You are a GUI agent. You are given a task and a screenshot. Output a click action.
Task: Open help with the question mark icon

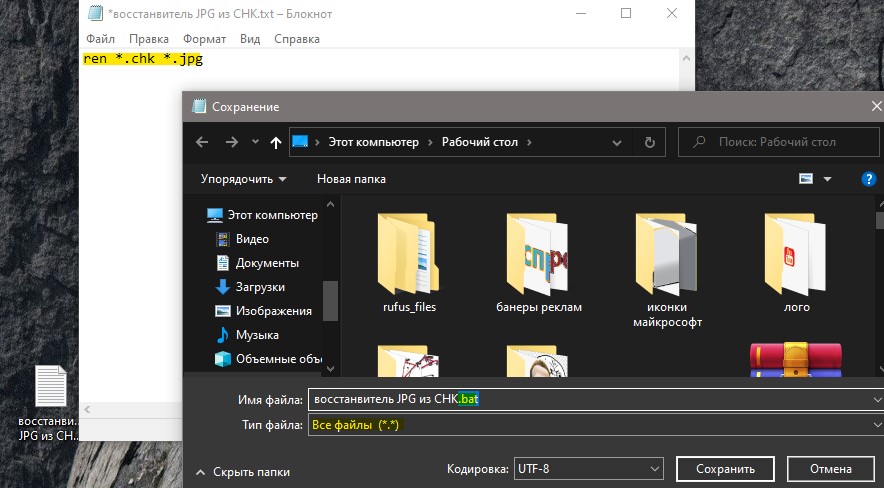coord(869,179)
